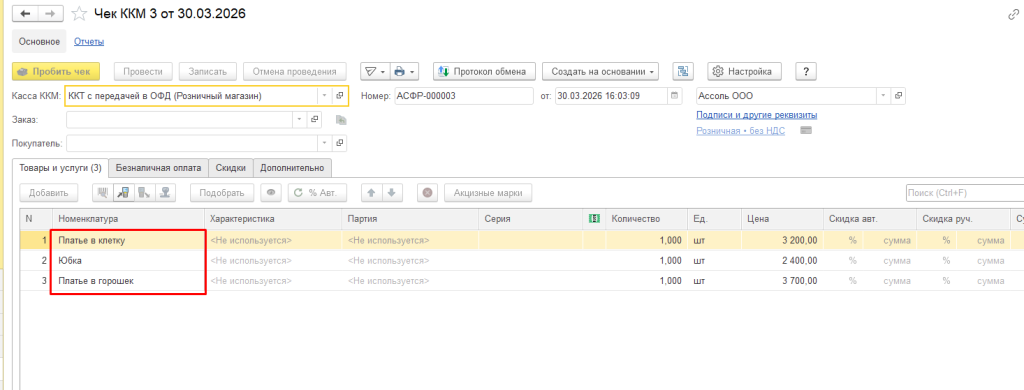
Task: Click the Акцизные марки button
Action: 488,193
